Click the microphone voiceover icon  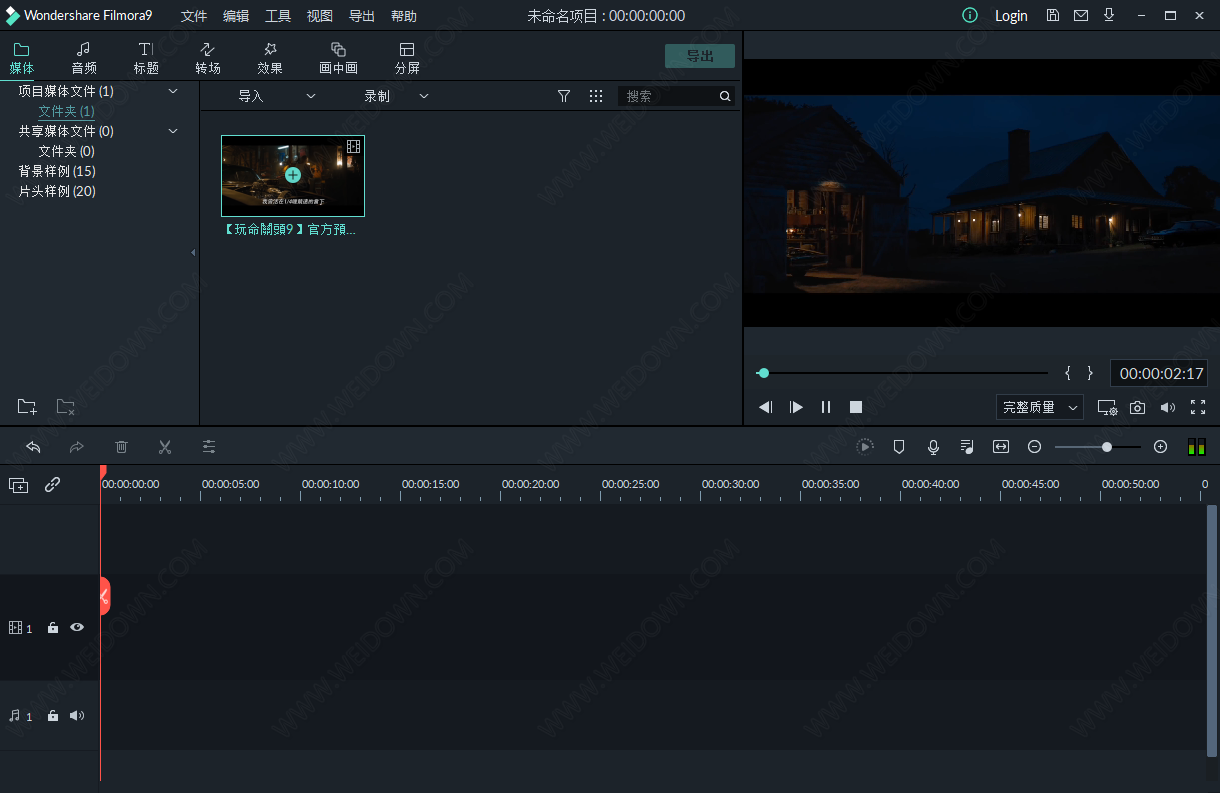(933, 447)
